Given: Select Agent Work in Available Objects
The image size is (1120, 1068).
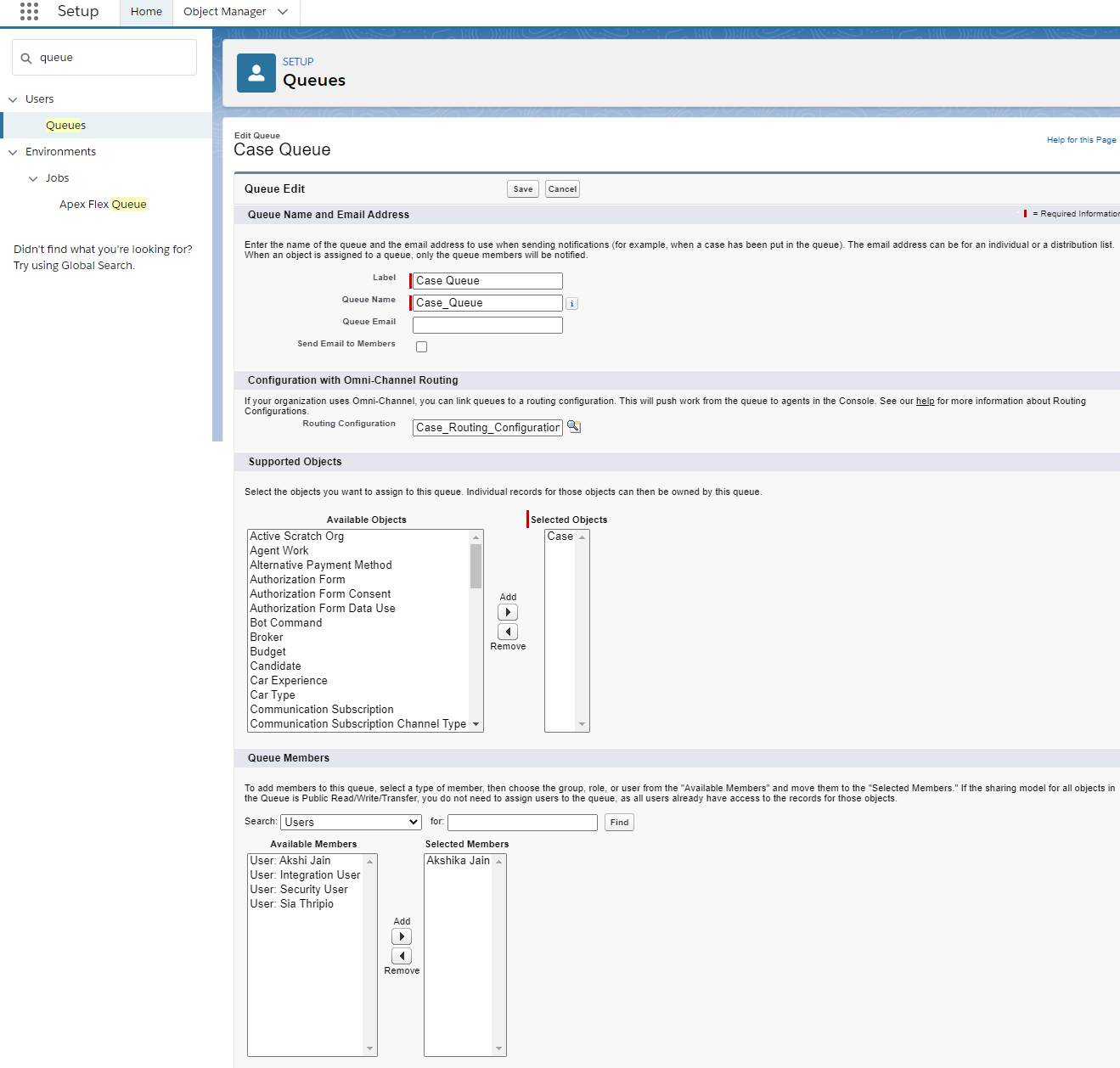Looking at the screenshot, I should (x=279, y=551).
